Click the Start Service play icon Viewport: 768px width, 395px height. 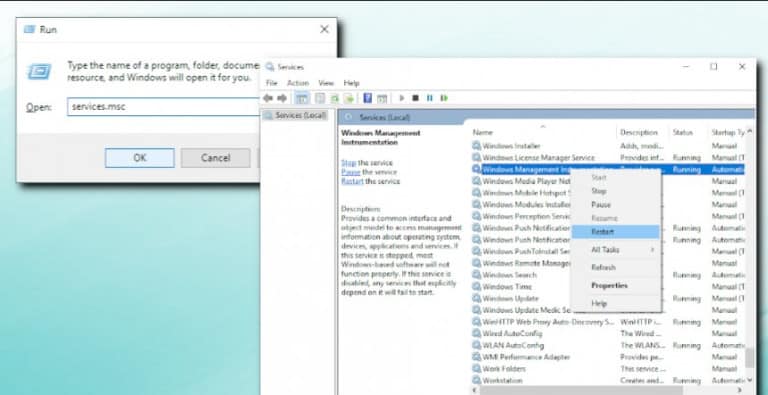(402, 99)
